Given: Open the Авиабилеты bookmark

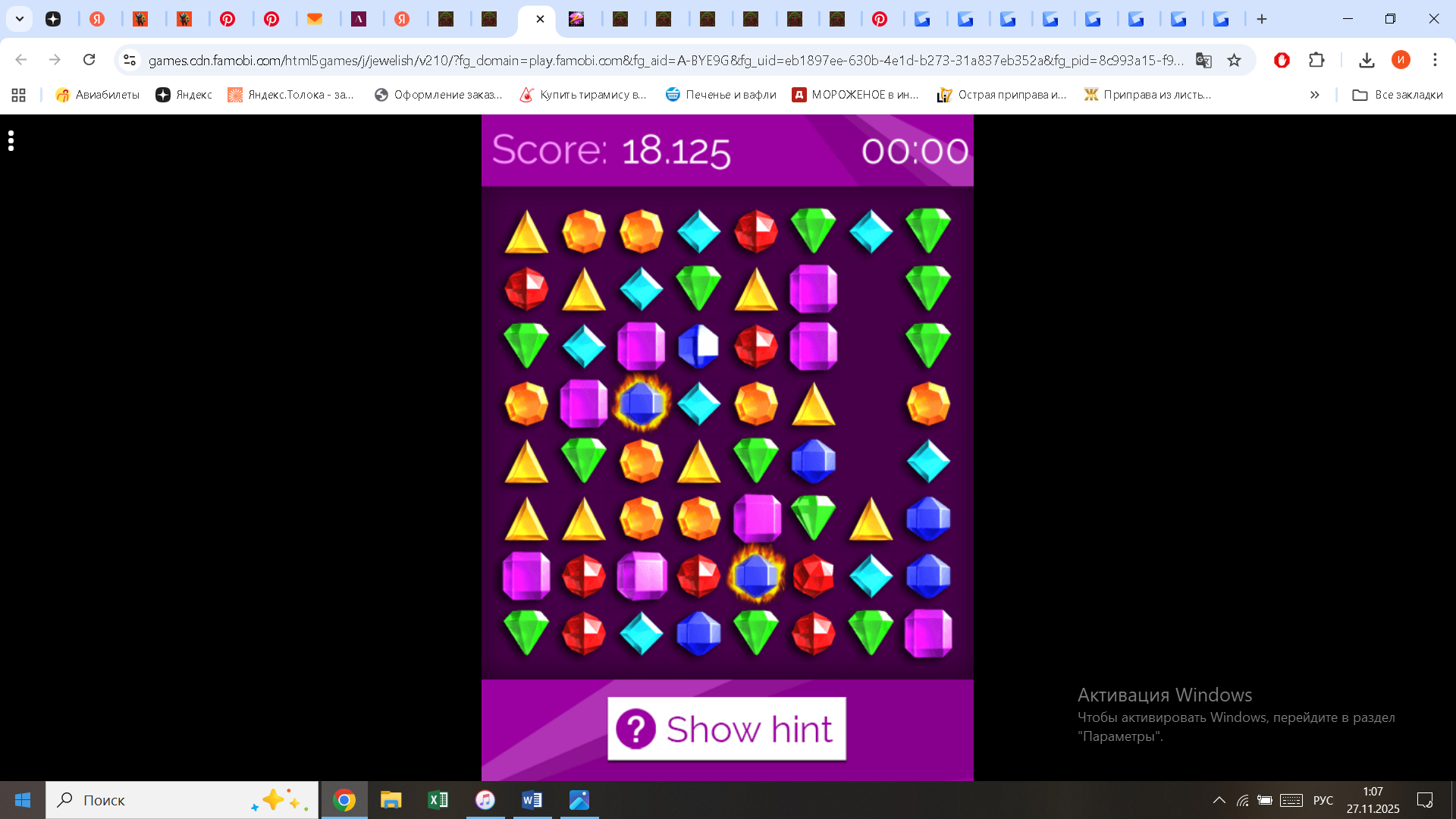Looking at the screenshot, I should tap(97, 95).
